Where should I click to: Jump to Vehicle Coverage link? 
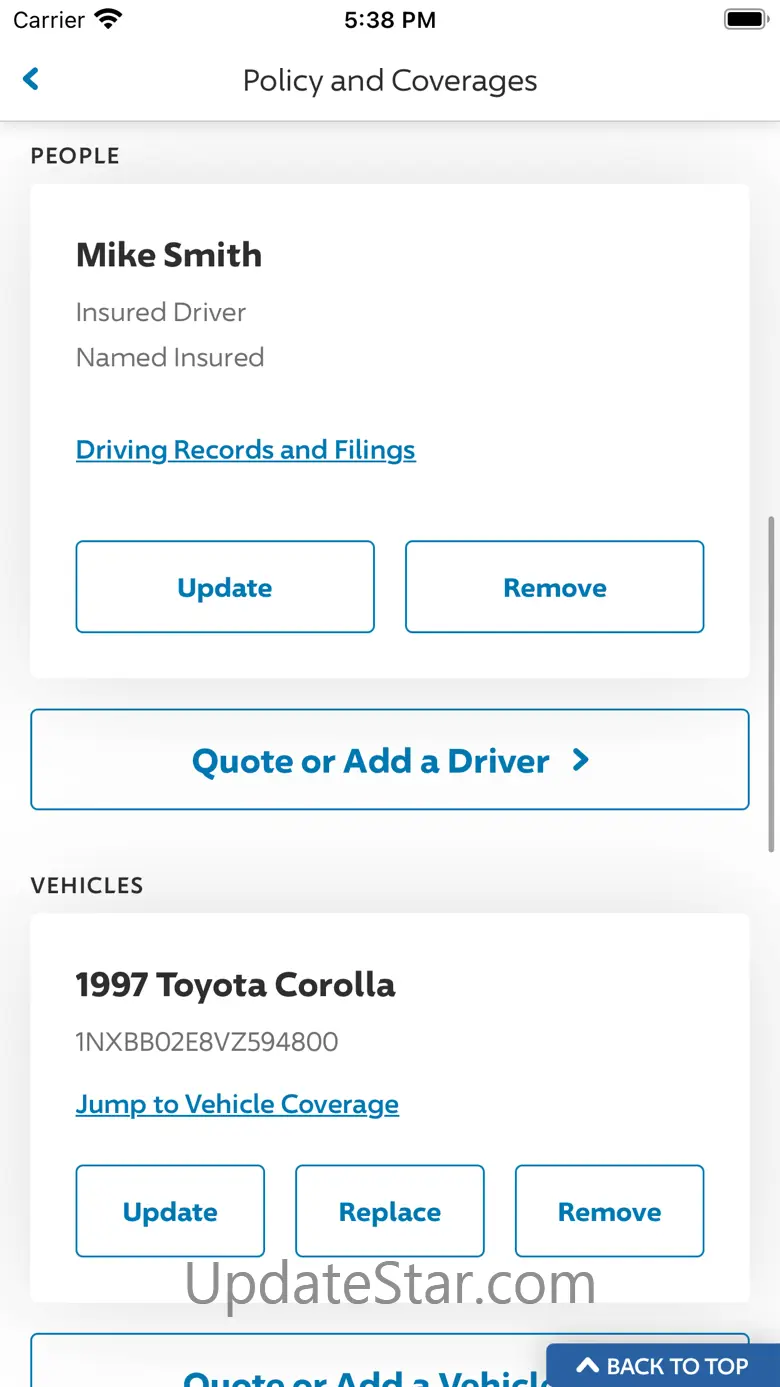(237, 1104)
